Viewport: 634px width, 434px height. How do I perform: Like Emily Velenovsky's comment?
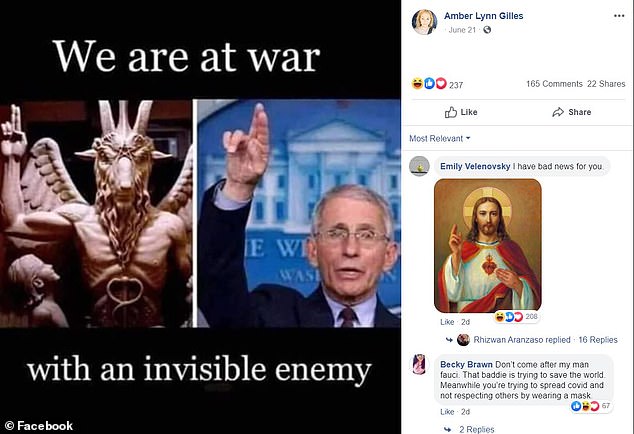[x=447, y=322]
